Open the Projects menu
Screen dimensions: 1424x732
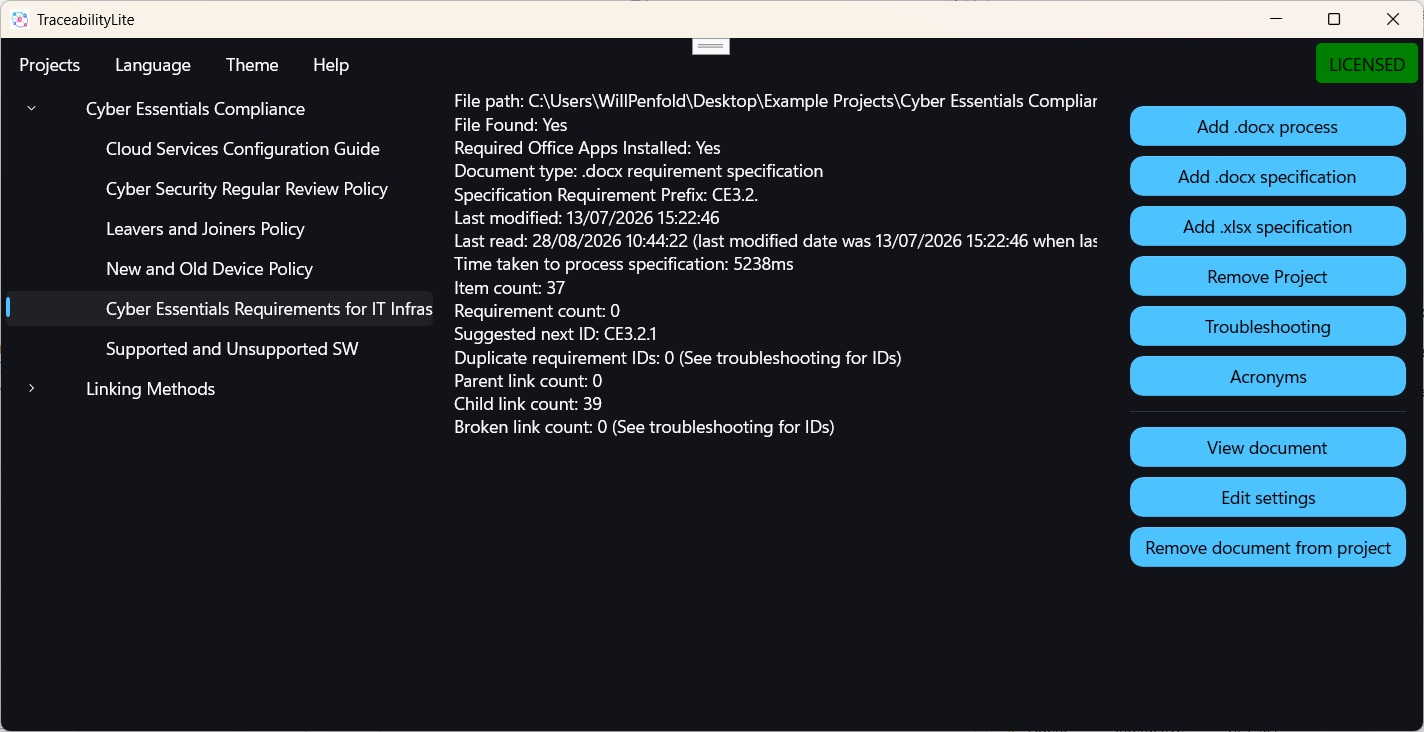coord(49,65)
